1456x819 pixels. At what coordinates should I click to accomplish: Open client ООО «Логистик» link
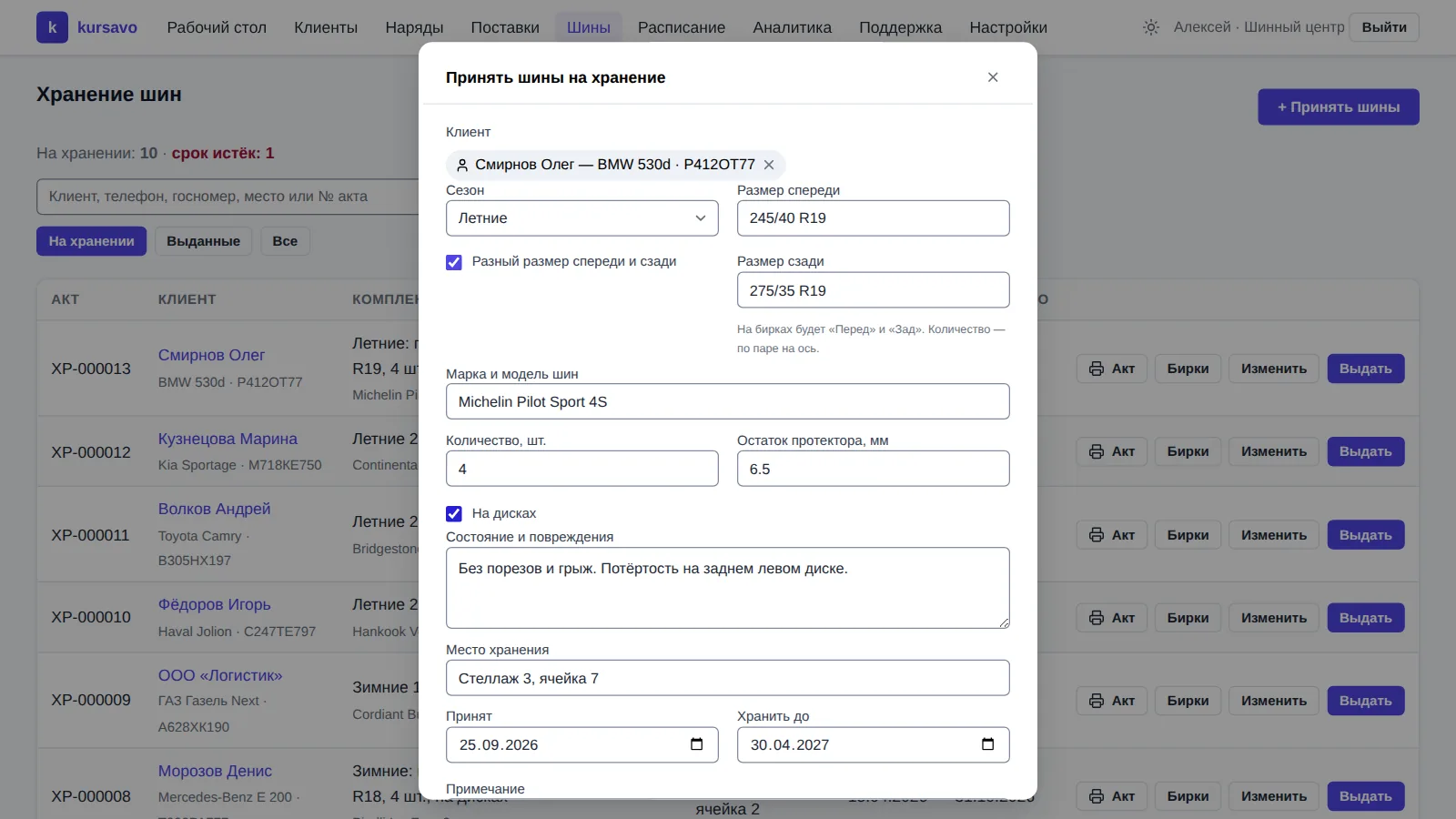coord(220,675)
